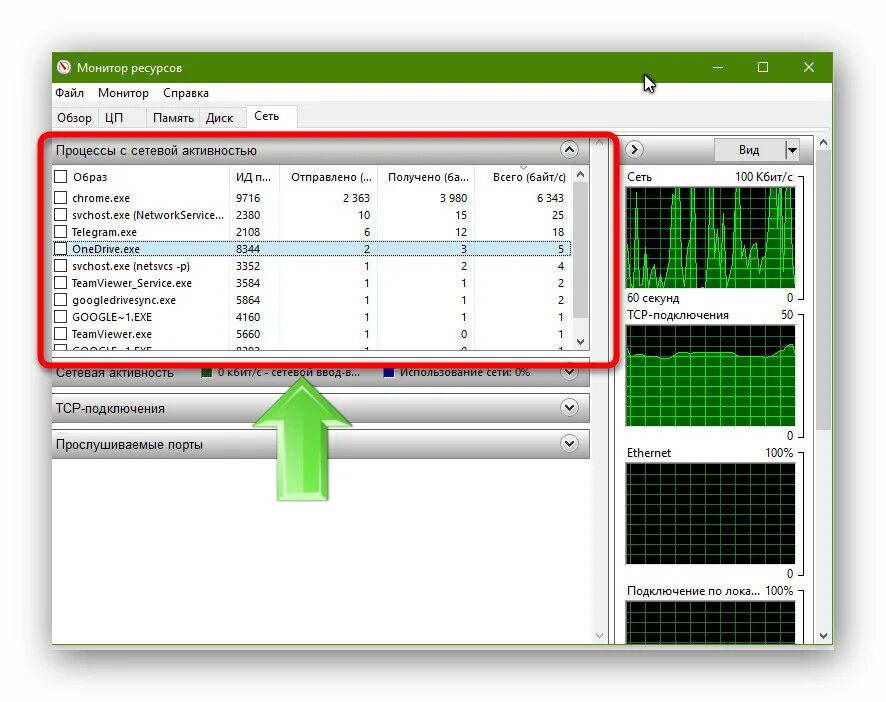Close the Resource Monitor window
This screenshot has height=702, width=886.
tap(809, 67)
